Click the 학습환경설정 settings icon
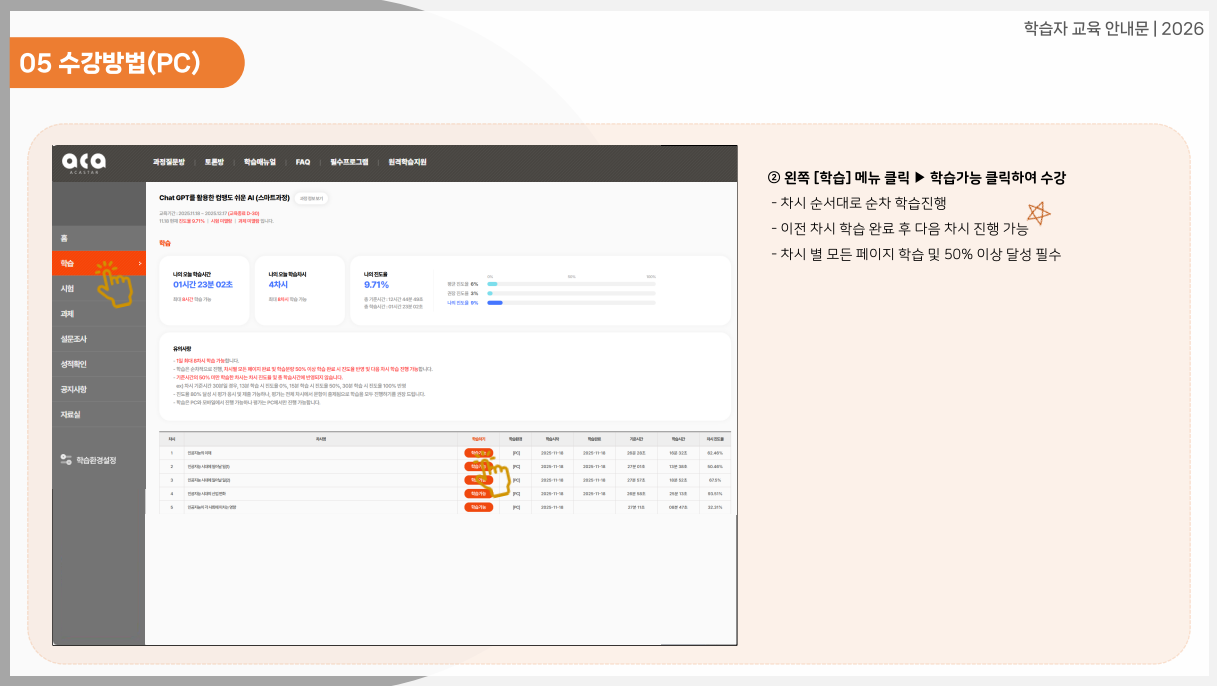Image resolution: width=1217 pixels, height=686 pixels. coord(66,460)
